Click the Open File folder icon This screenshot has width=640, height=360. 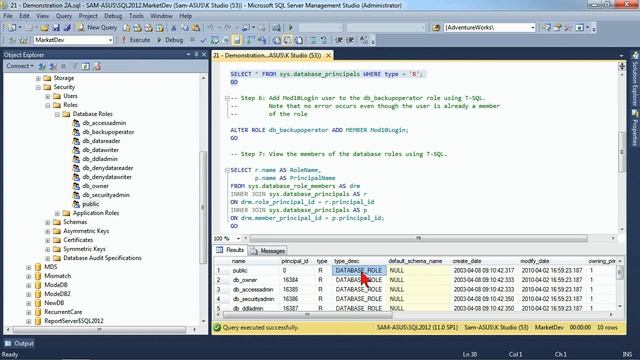(44, 28)
